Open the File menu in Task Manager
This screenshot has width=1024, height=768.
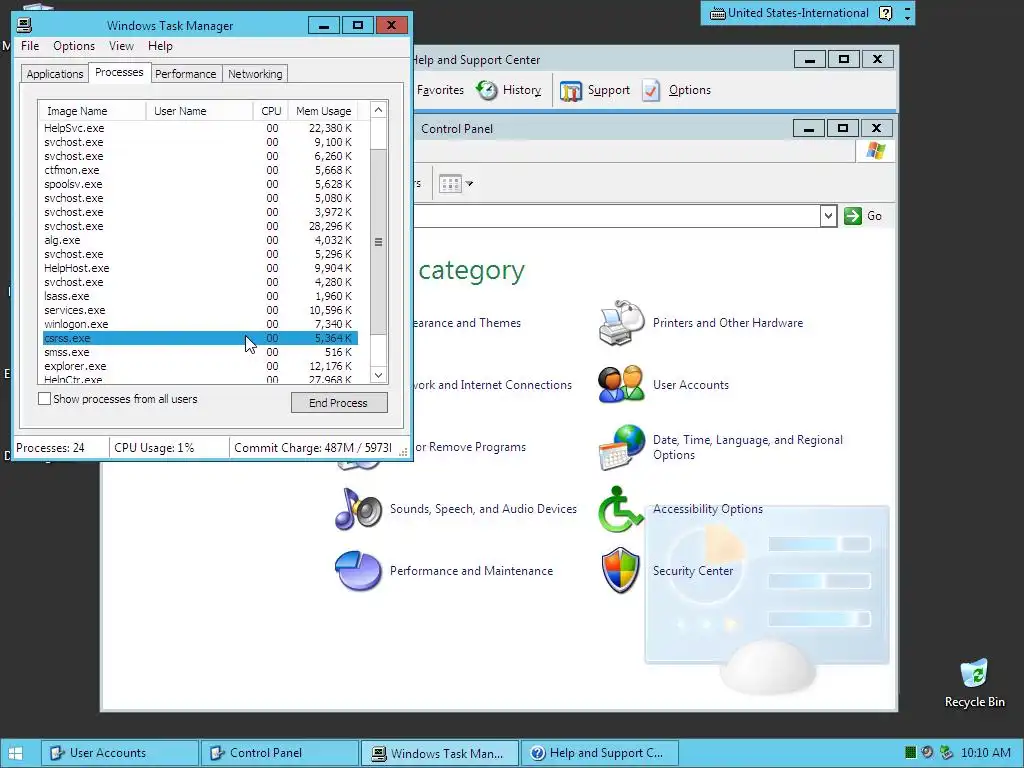pyautogui.click(x=30, y=46)
